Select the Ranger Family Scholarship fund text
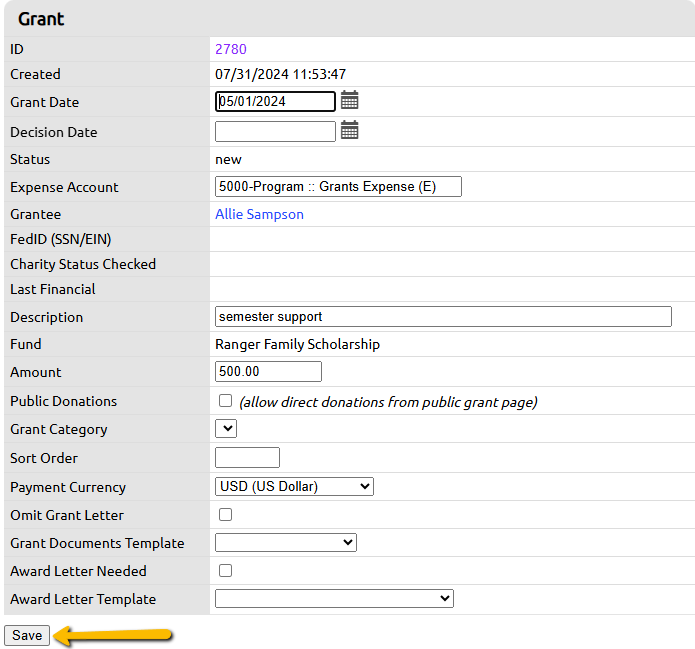This screenshot has height=649, width=695. [x=297, y=344]
